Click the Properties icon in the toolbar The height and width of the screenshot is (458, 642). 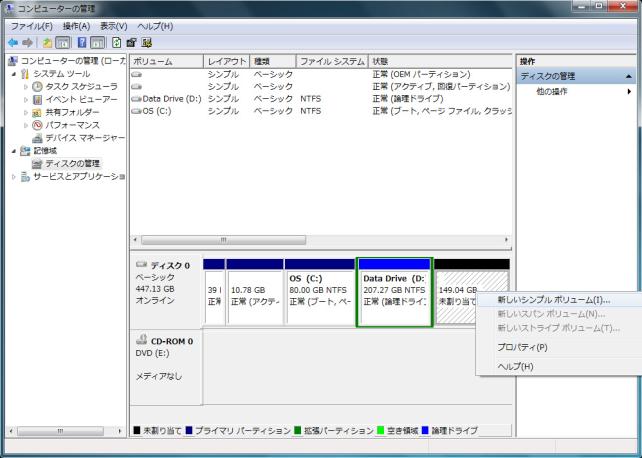click(x=131, y=42)
